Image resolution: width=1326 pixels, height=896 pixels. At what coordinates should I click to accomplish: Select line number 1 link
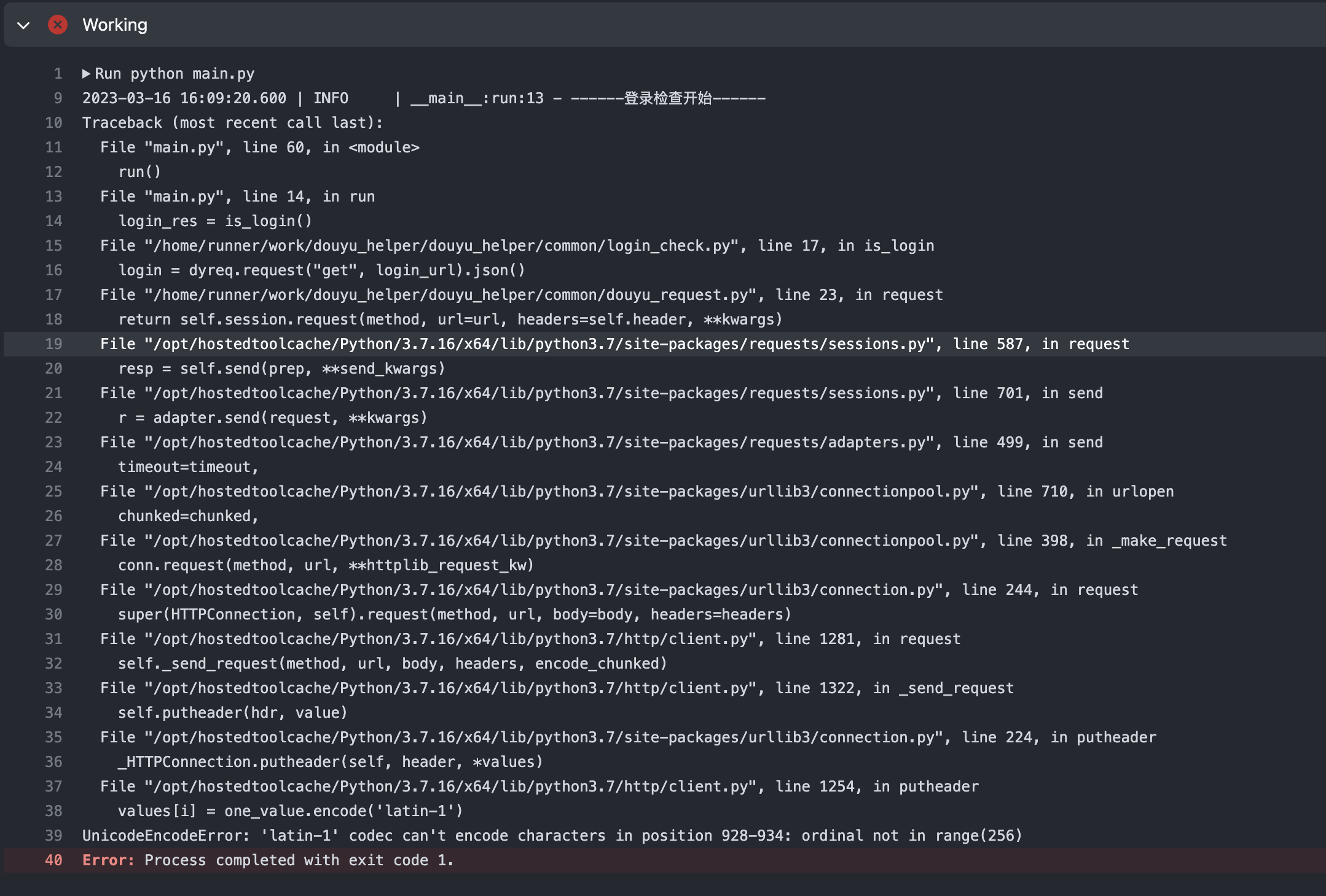point(58,74)
